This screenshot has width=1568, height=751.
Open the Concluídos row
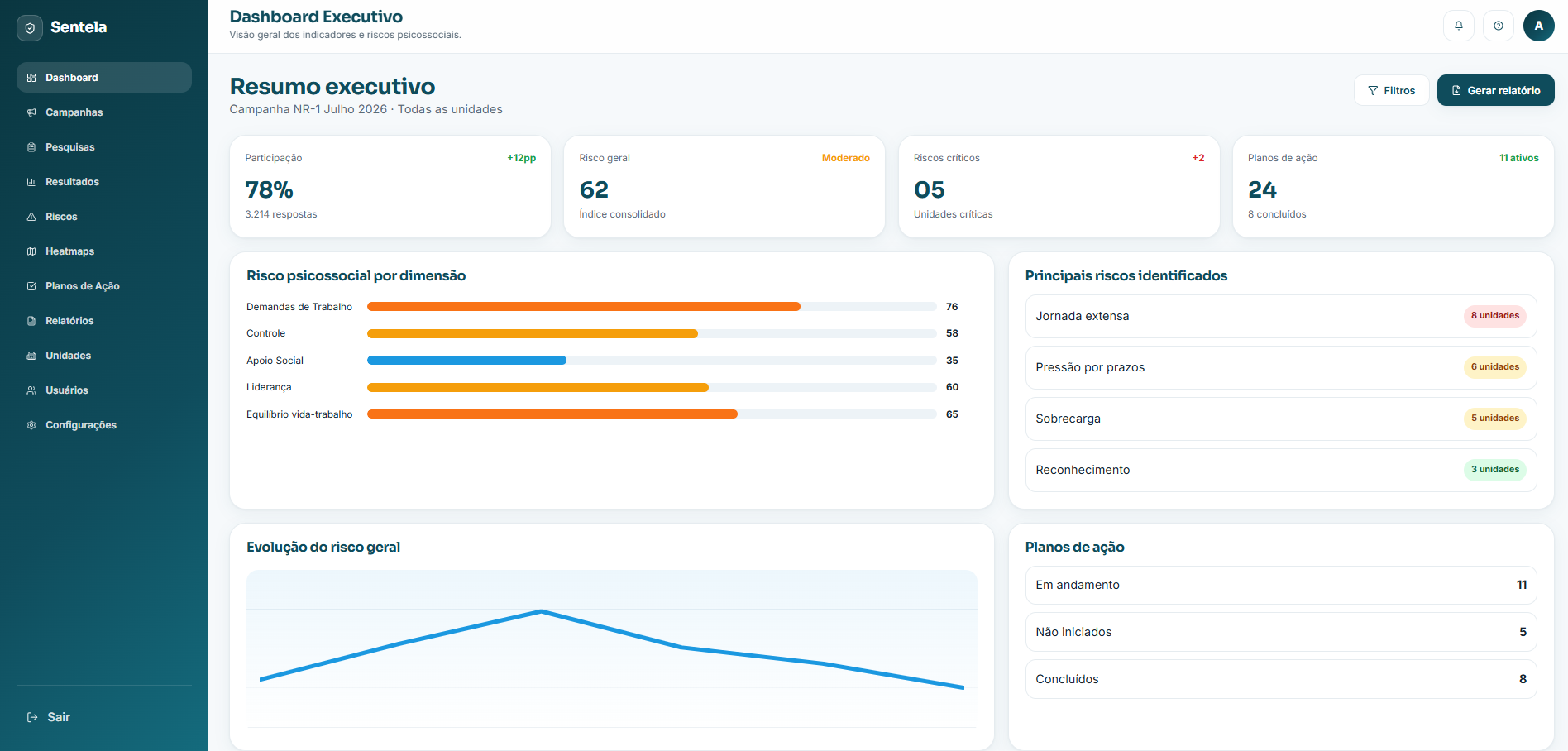[x=1281, y=679]
